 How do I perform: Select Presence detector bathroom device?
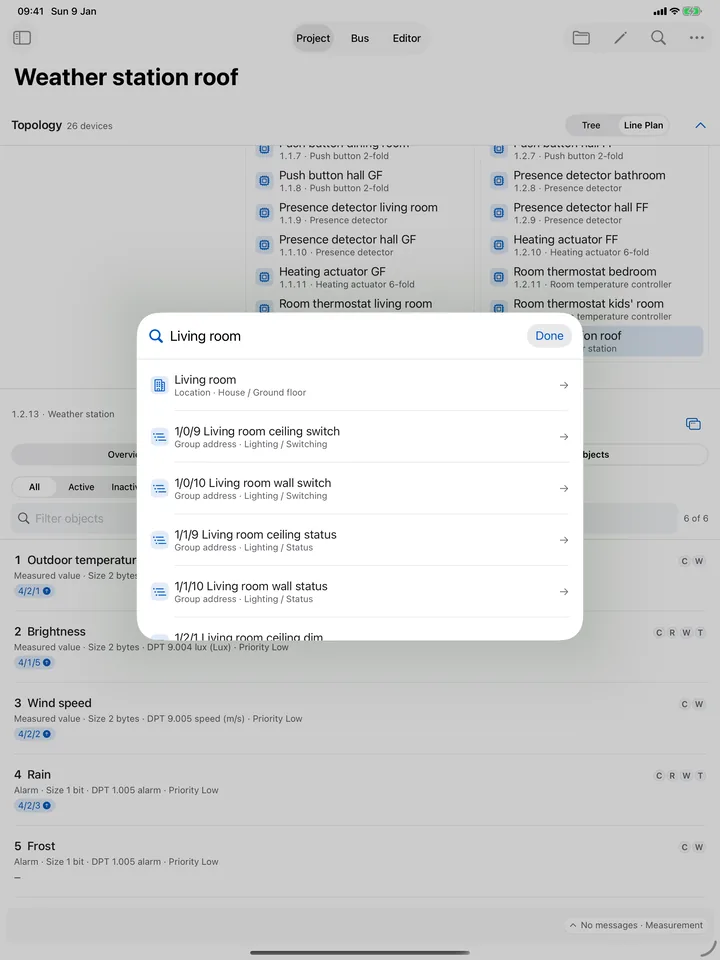pyautogui.click(x=596, y=181)
